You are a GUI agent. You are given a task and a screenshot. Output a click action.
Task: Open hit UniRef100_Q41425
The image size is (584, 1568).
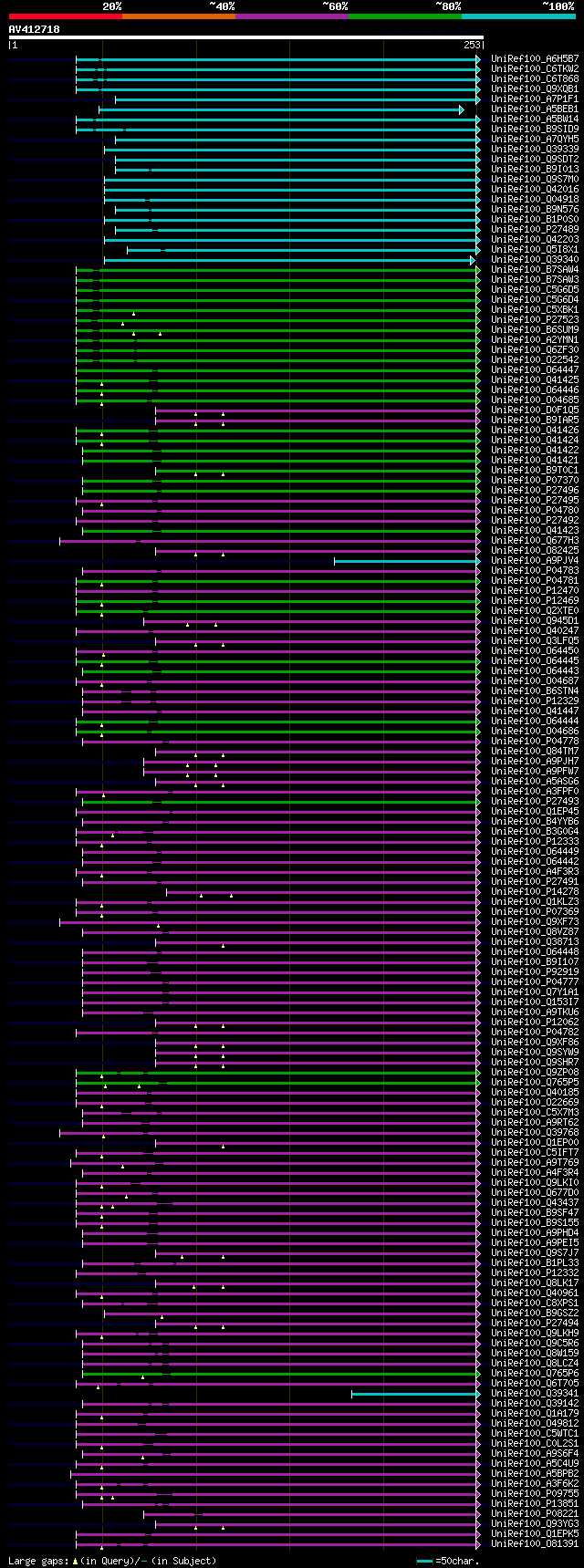(x=535, y=379)
